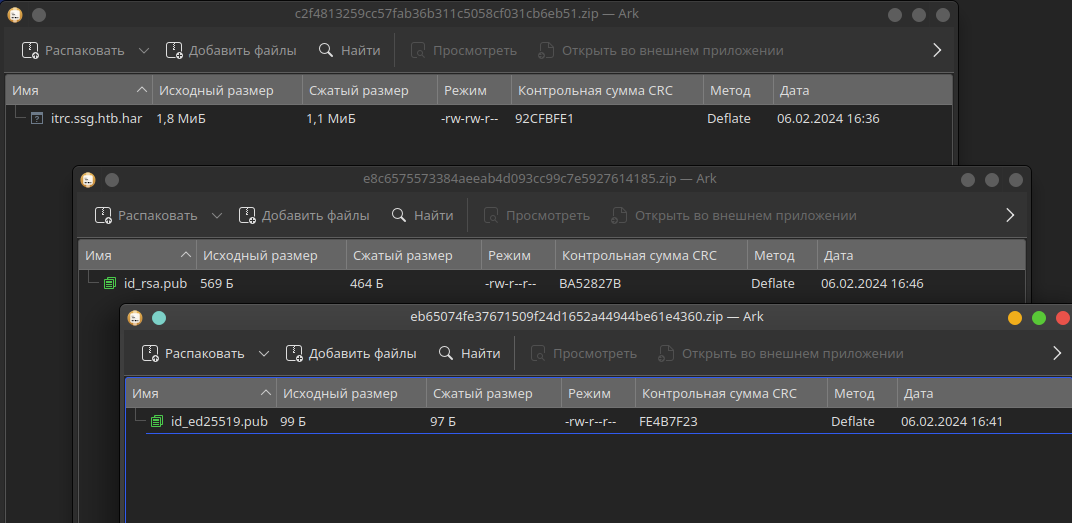Click Find magnifier in eb65074f window

(x=446, y=353)
